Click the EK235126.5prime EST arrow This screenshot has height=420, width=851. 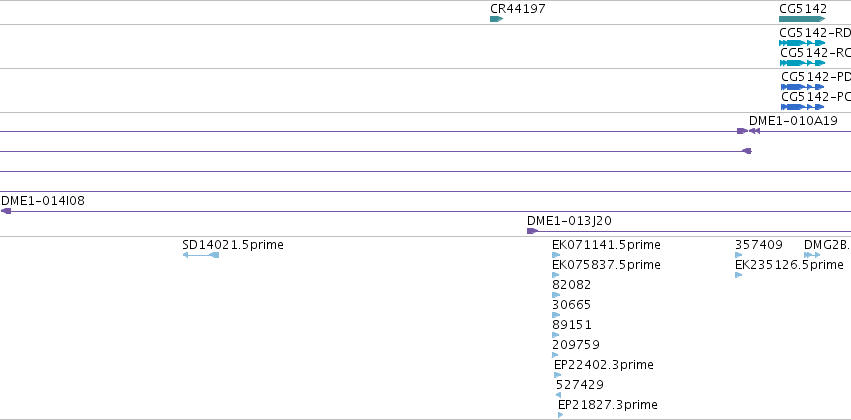(739, 275)
